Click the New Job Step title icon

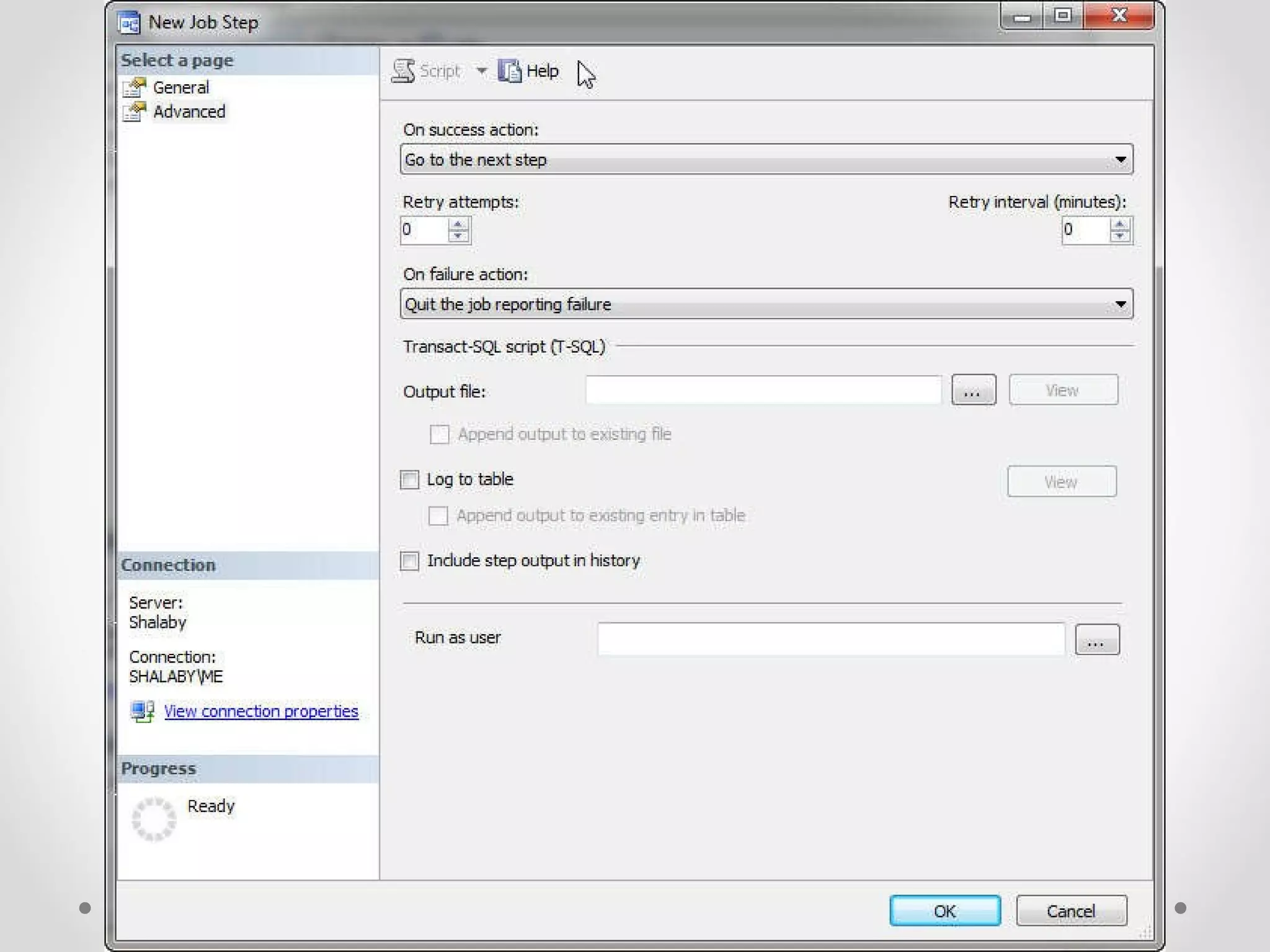[130, 23]
